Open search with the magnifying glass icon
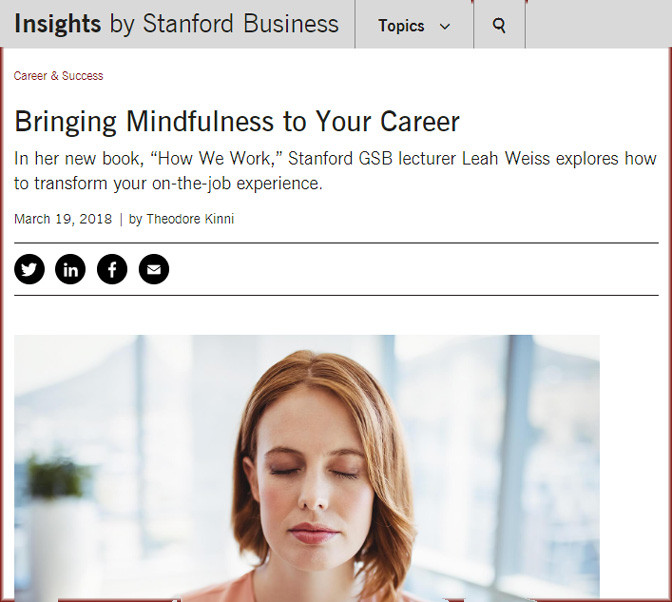The width and height of the screenshot is (672, 602). point(499,26)
